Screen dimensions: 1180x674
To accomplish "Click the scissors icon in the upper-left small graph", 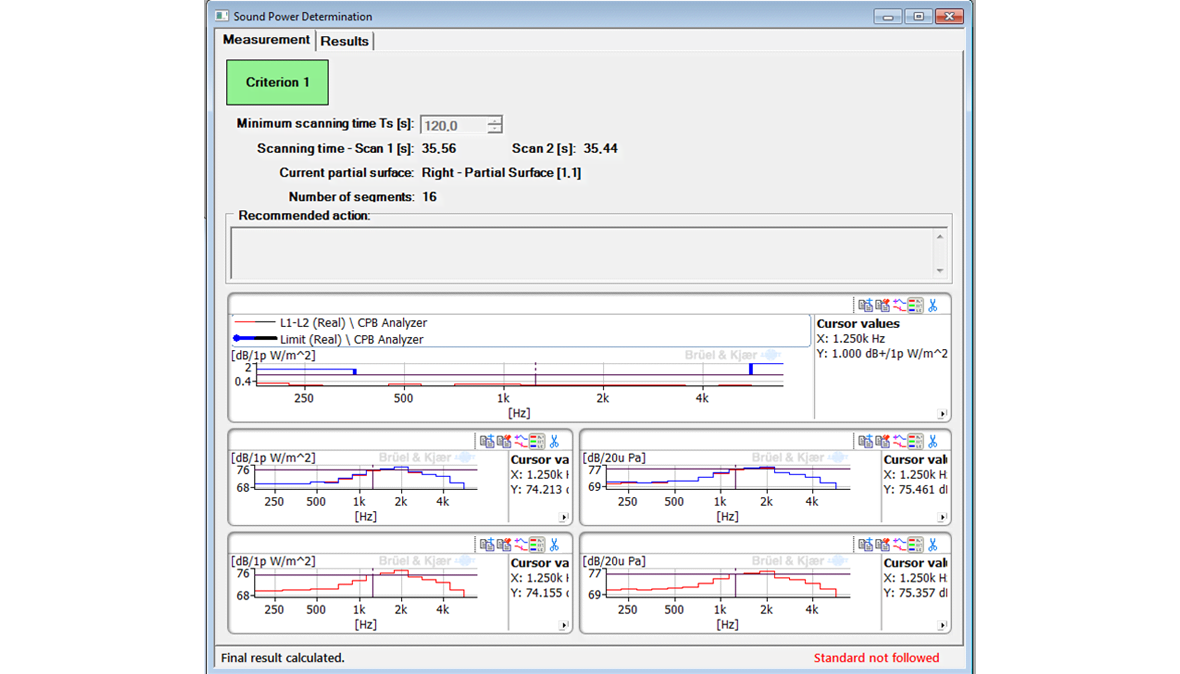I will tap(554, 441).
